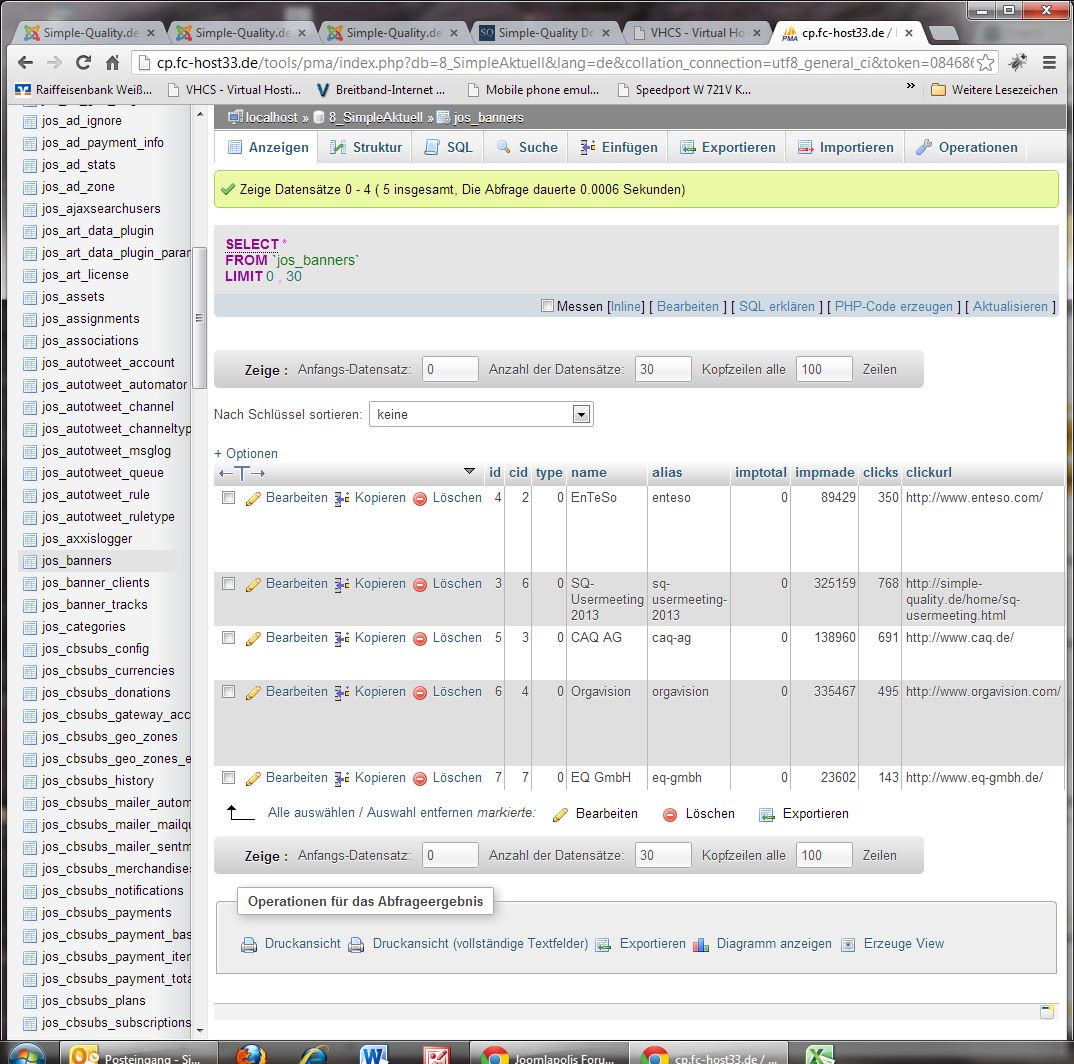This screenshot has height=1064, width=1074.
Task: Click the pencil icon in the EnTeSo row
Action: (253, 499)
